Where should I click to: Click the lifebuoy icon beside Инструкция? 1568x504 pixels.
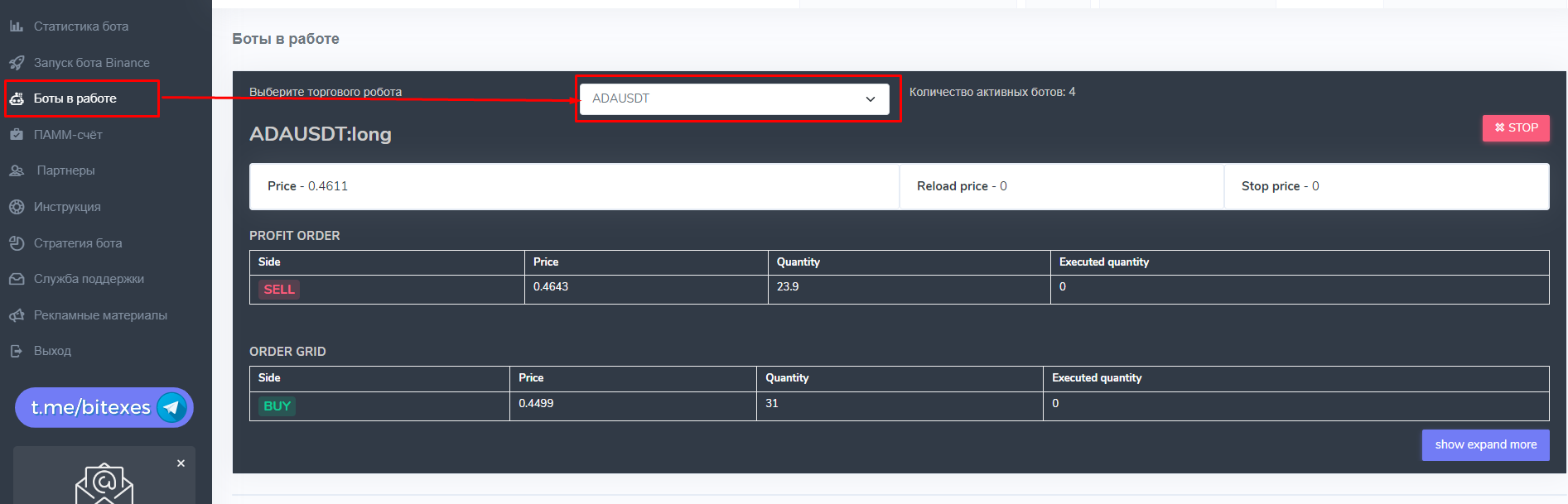(x=17, y=207)
